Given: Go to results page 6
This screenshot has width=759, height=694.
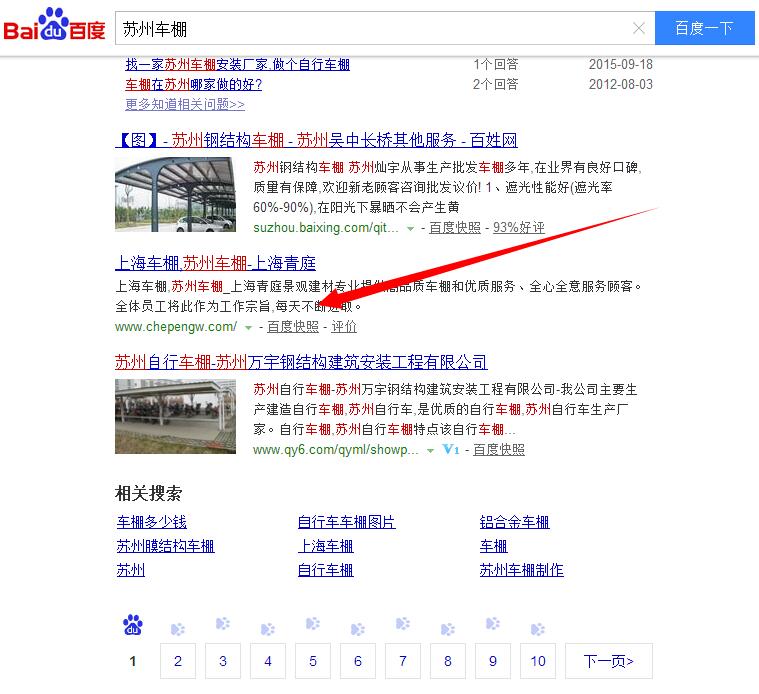Looking at the screenshot, I should [358, 661].
